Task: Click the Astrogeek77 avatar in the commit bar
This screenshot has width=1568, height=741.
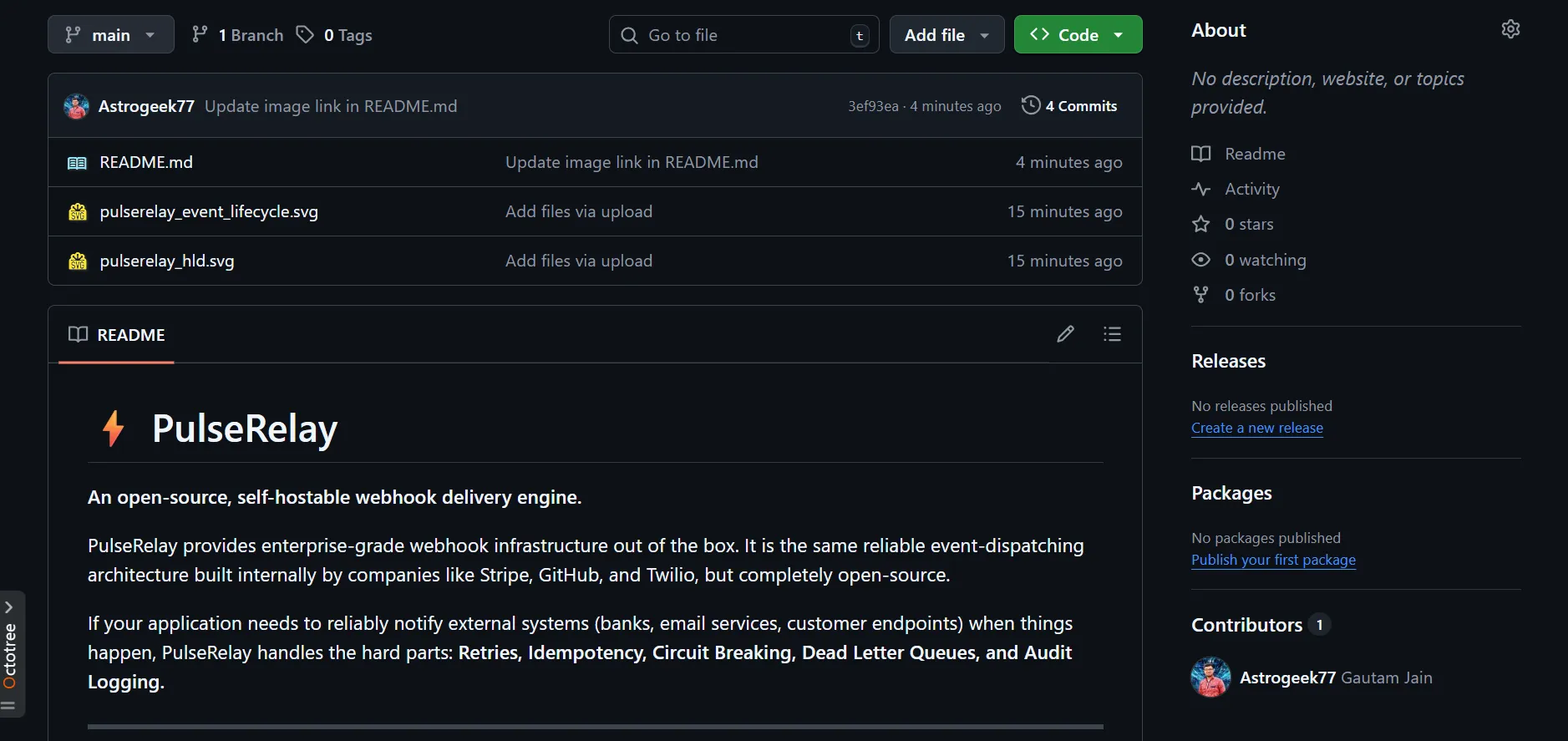Action: [x=76, y=106]
